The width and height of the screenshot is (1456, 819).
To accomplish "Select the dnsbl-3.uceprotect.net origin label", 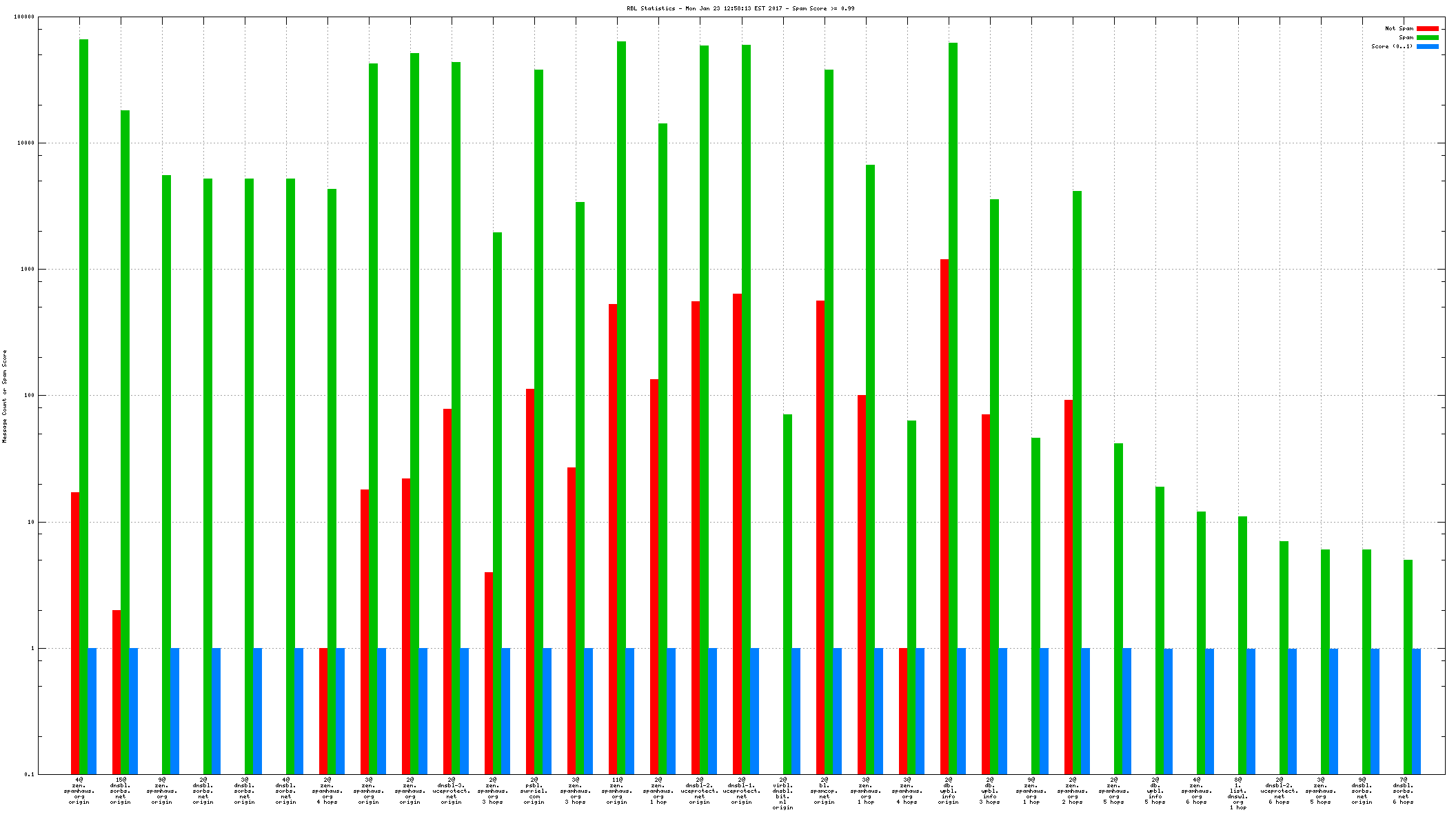I will [451, 791].
